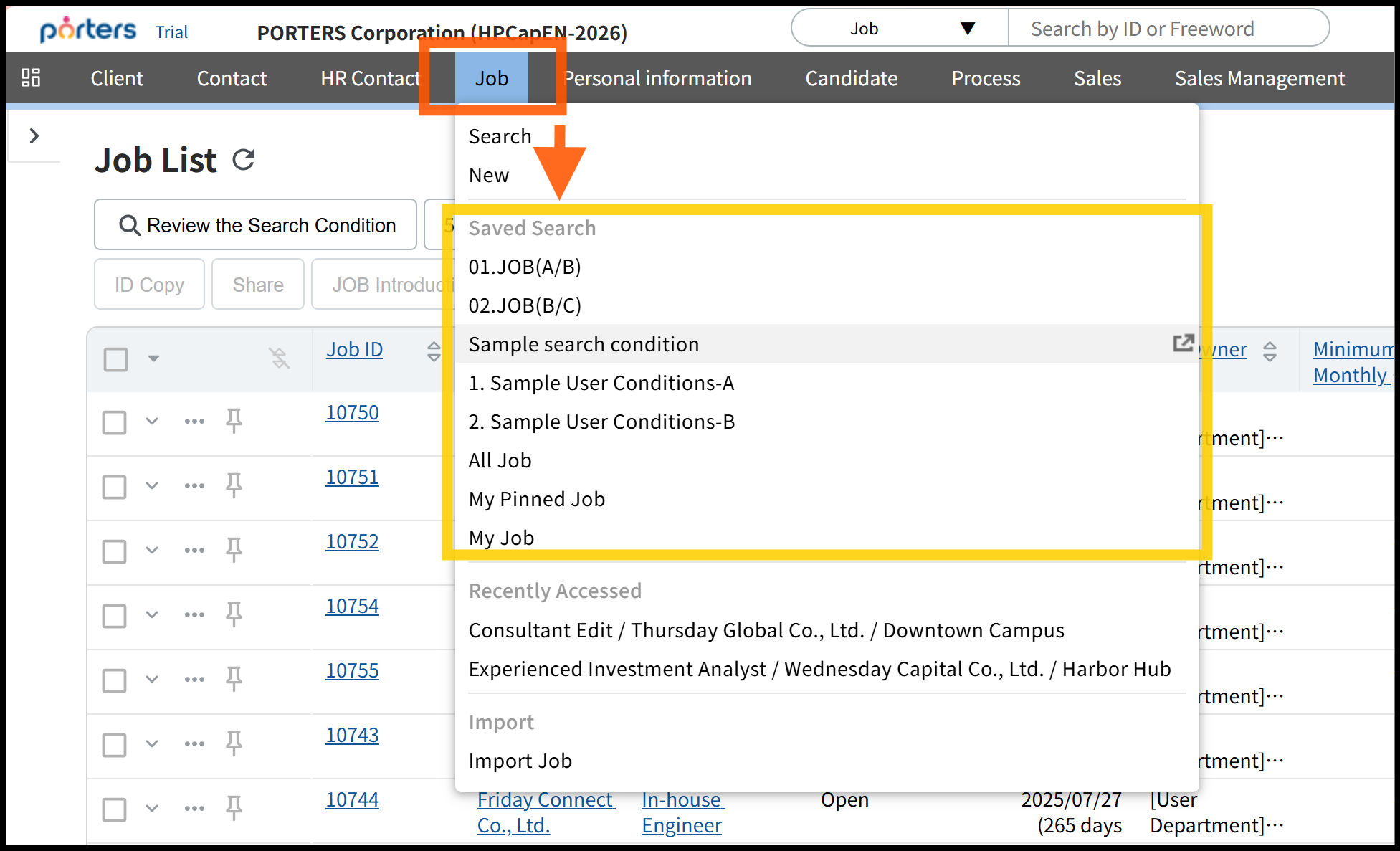The image size is (1400, 851).
Task: Open job ID 10744 link
Action: [352, 799]
